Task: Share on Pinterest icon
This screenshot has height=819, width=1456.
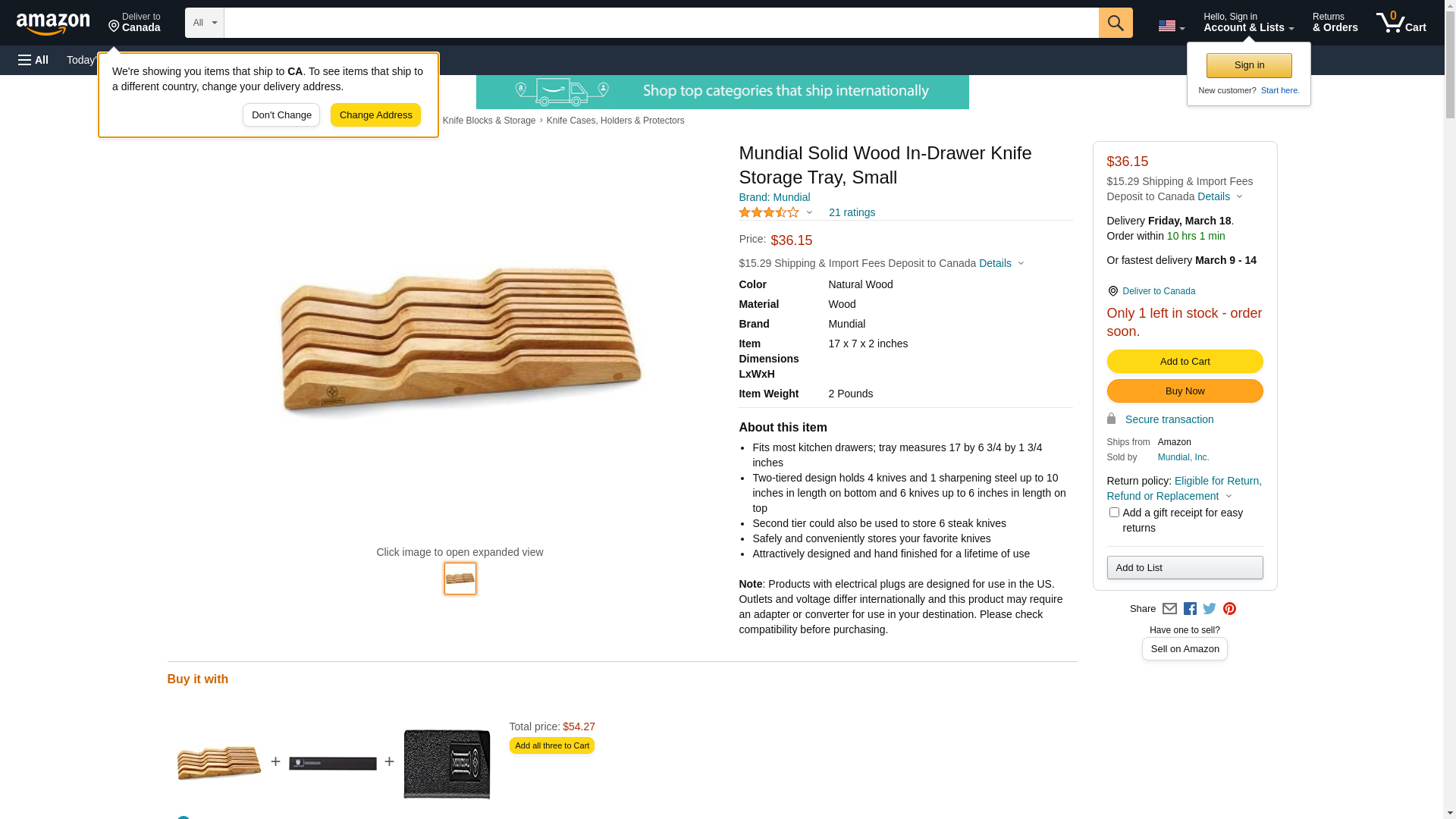Action: [1229, 609]
